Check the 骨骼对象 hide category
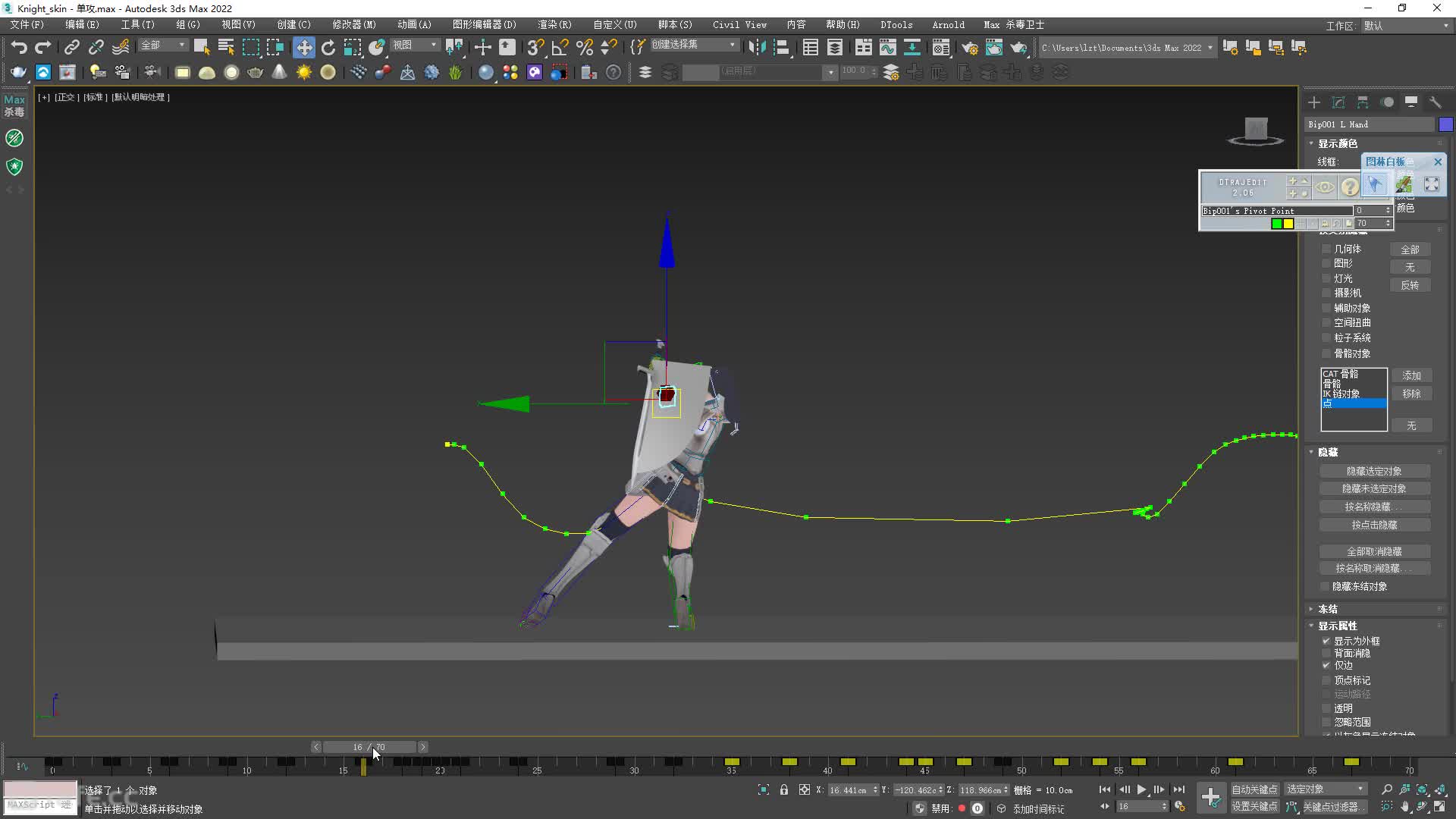Screen dimensions: 1456x819 pyautogui.click(x=1326, y=353)
